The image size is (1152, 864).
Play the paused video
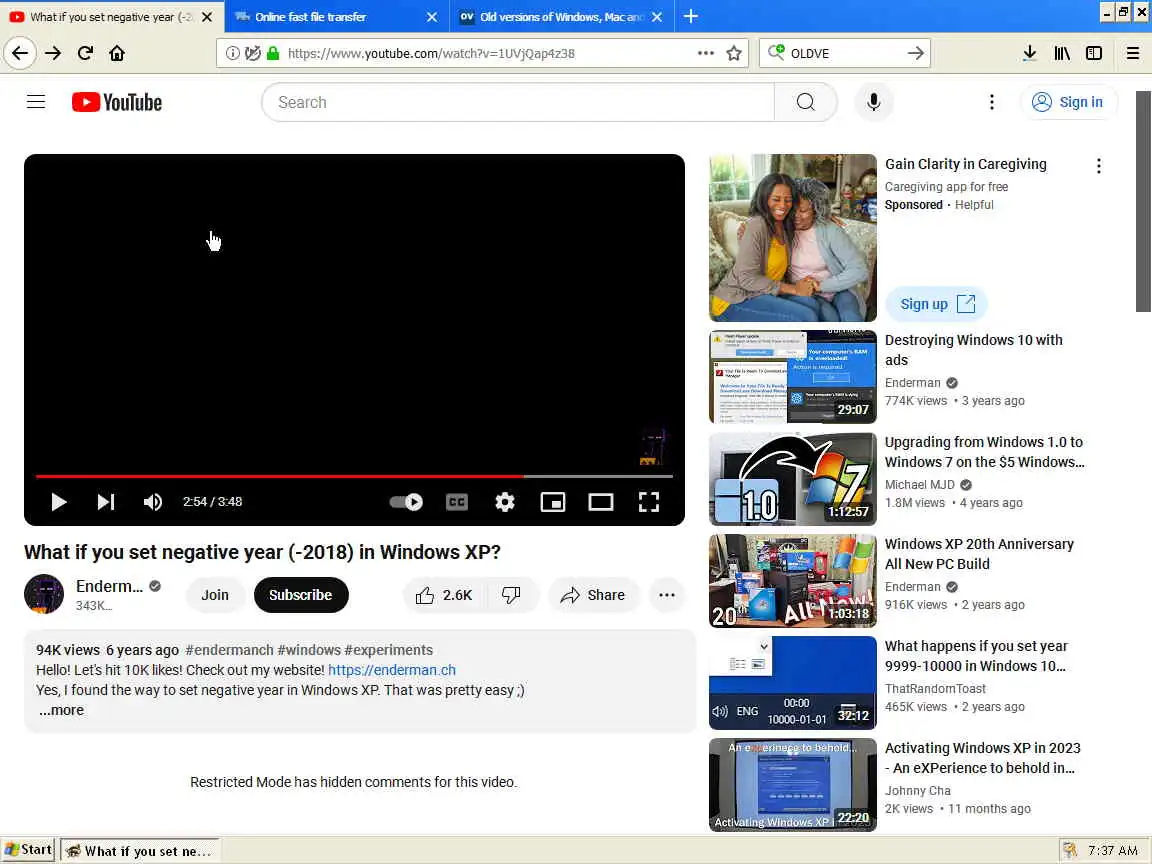coord(59,502)
